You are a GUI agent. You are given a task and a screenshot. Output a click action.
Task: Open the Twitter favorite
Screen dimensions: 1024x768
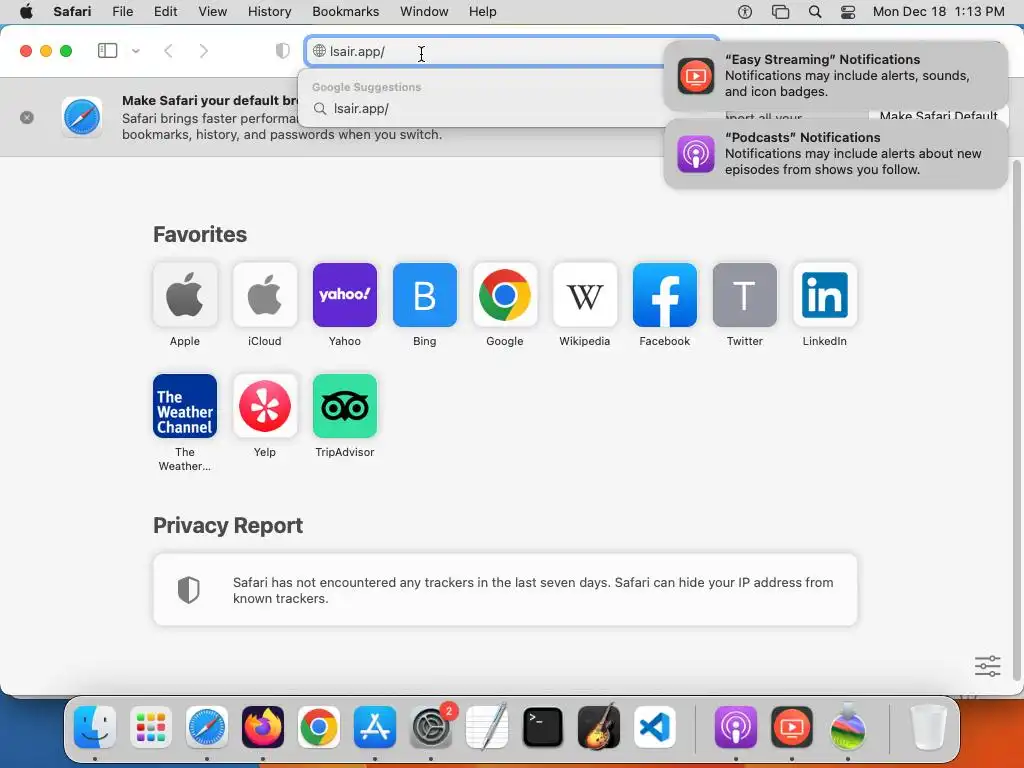point(744,295)
